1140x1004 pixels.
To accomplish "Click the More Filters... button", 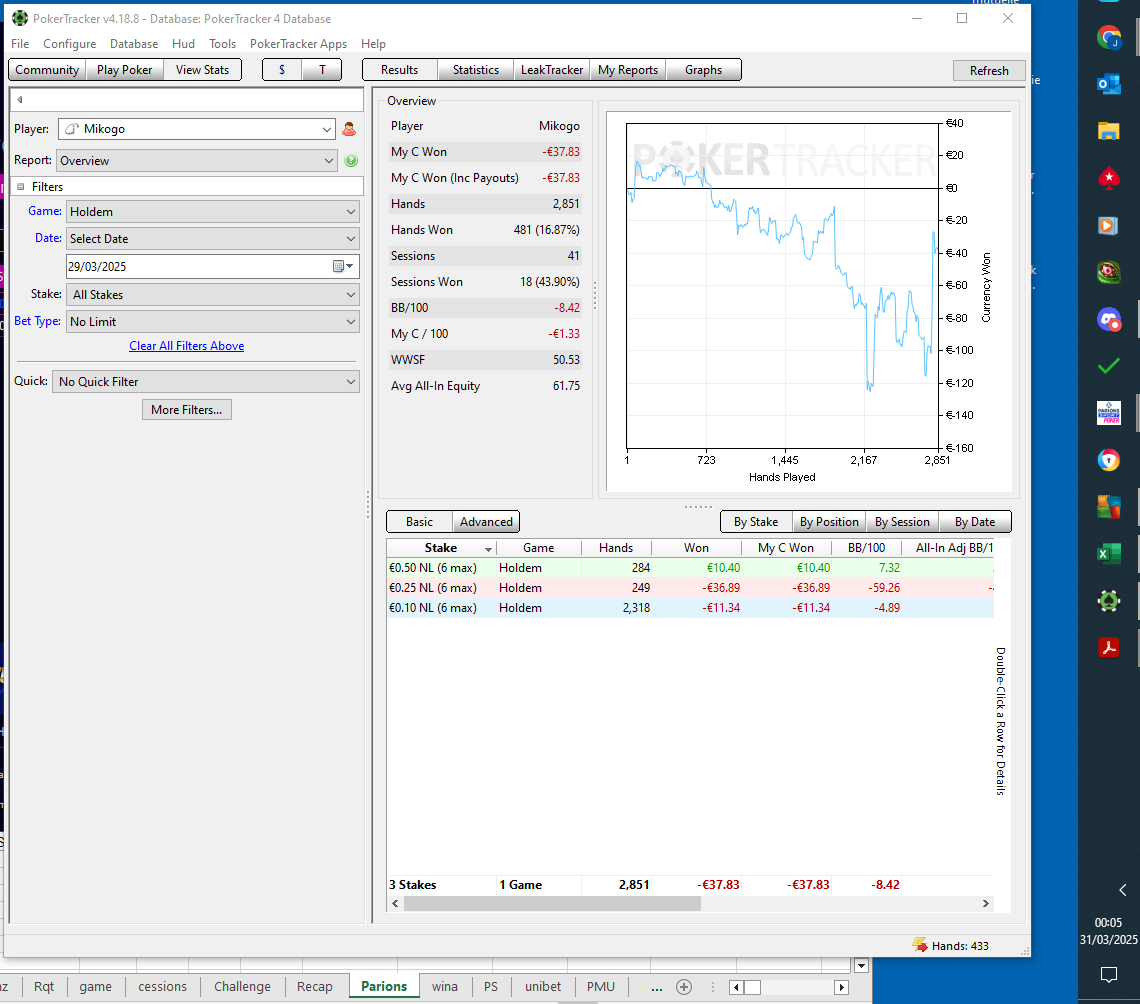I will 187,410.
